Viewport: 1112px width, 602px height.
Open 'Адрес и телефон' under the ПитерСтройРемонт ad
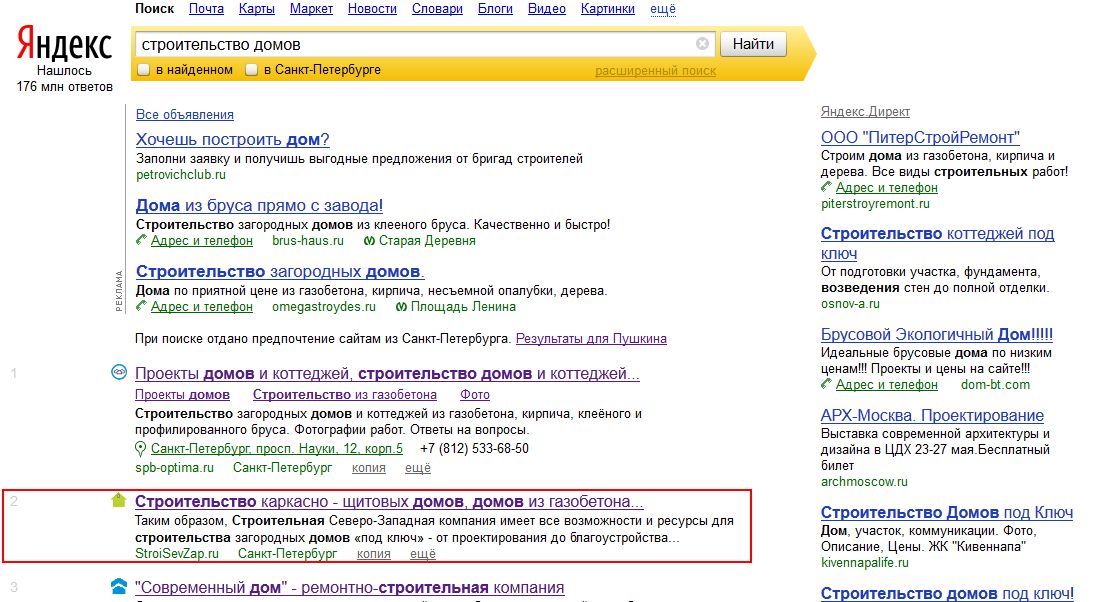[886, 187]
